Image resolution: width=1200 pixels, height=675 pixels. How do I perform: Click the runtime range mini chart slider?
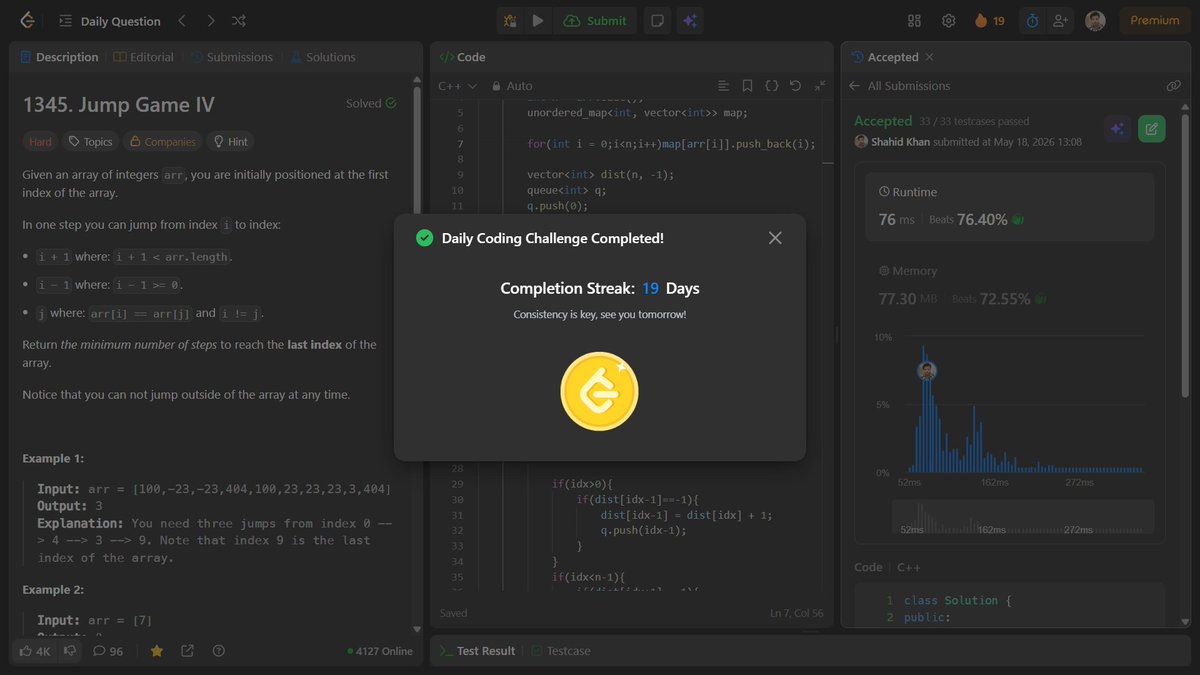[x=1021, y=515]
